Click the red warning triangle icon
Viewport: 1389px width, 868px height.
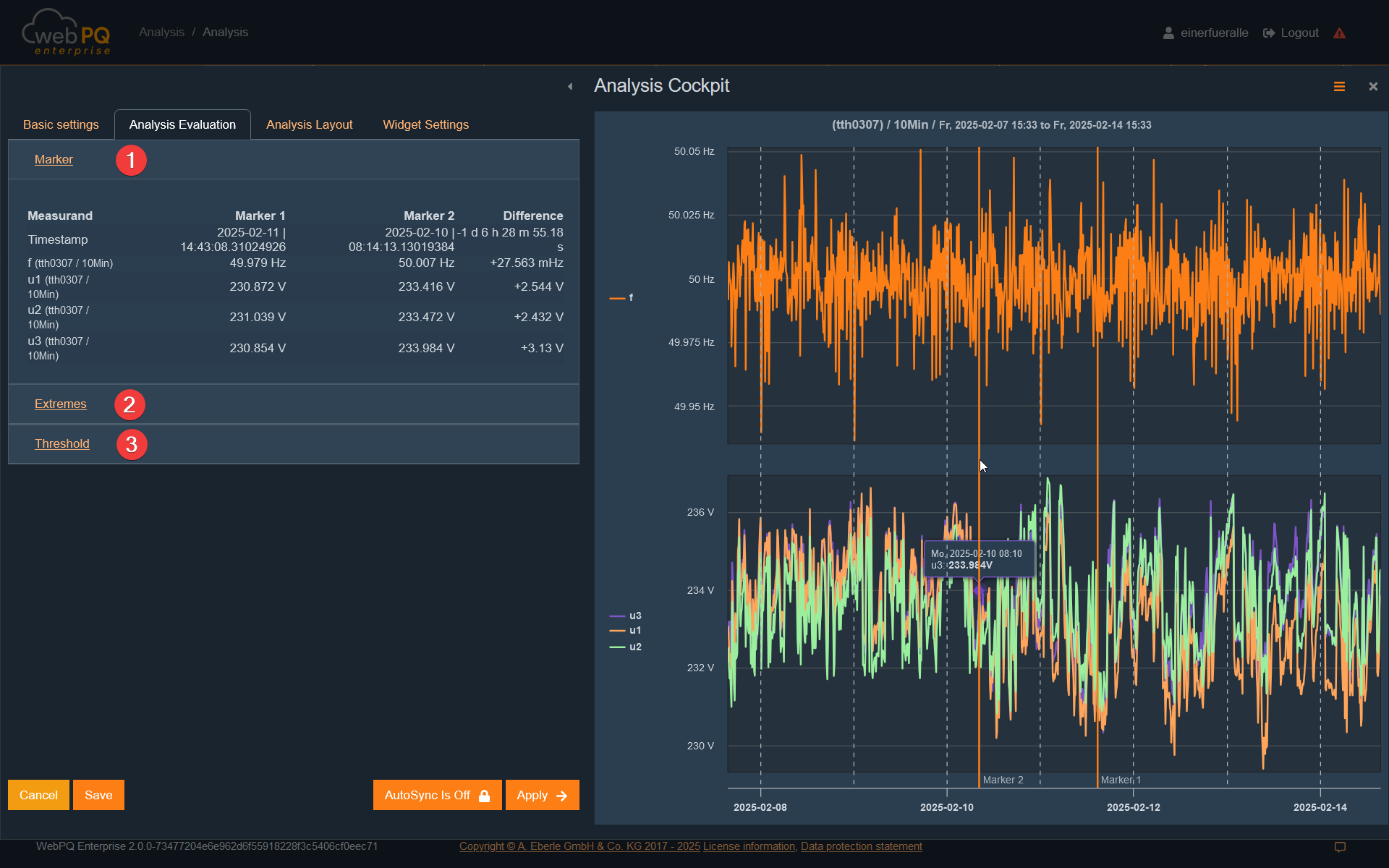point(1339,33)
